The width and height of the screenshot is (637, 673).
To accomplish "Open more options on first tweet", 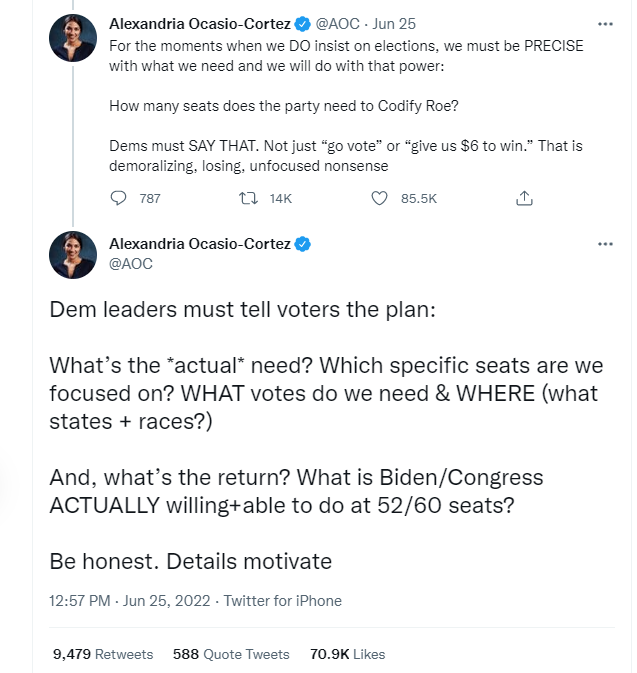I will pyautogui.click(x=605, y=23).
